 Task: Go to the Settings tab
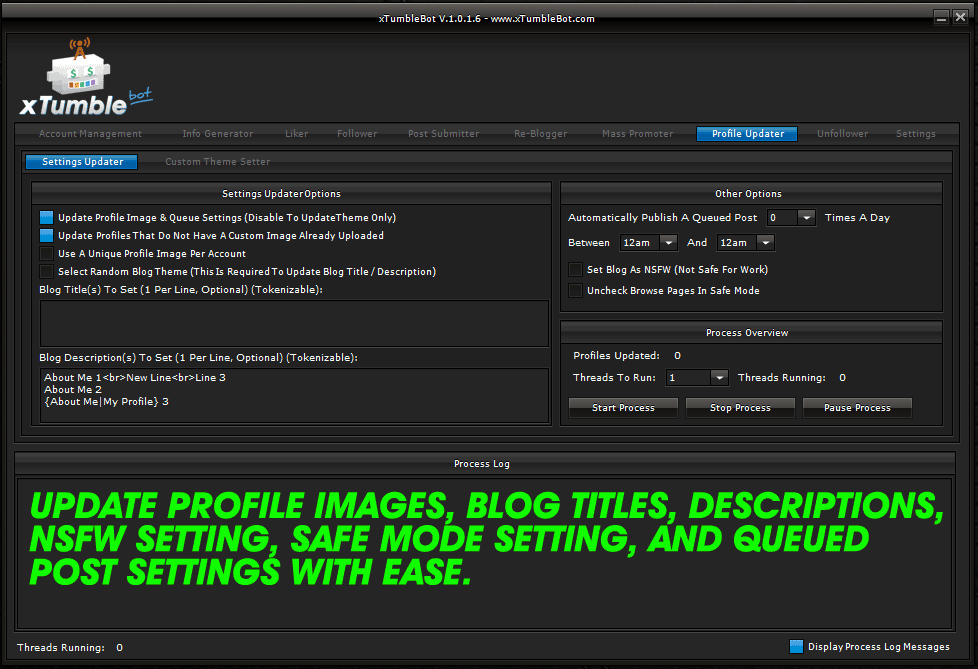coord(916,133)
